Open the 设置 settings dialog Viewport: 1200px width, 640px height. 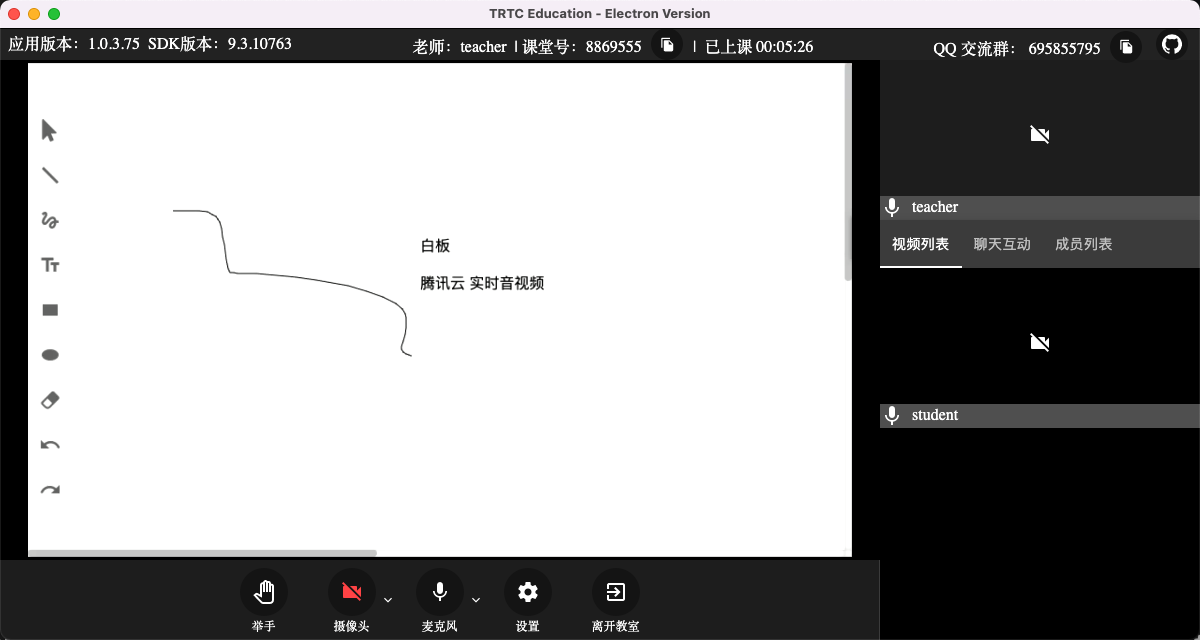[x=527, y=592]
